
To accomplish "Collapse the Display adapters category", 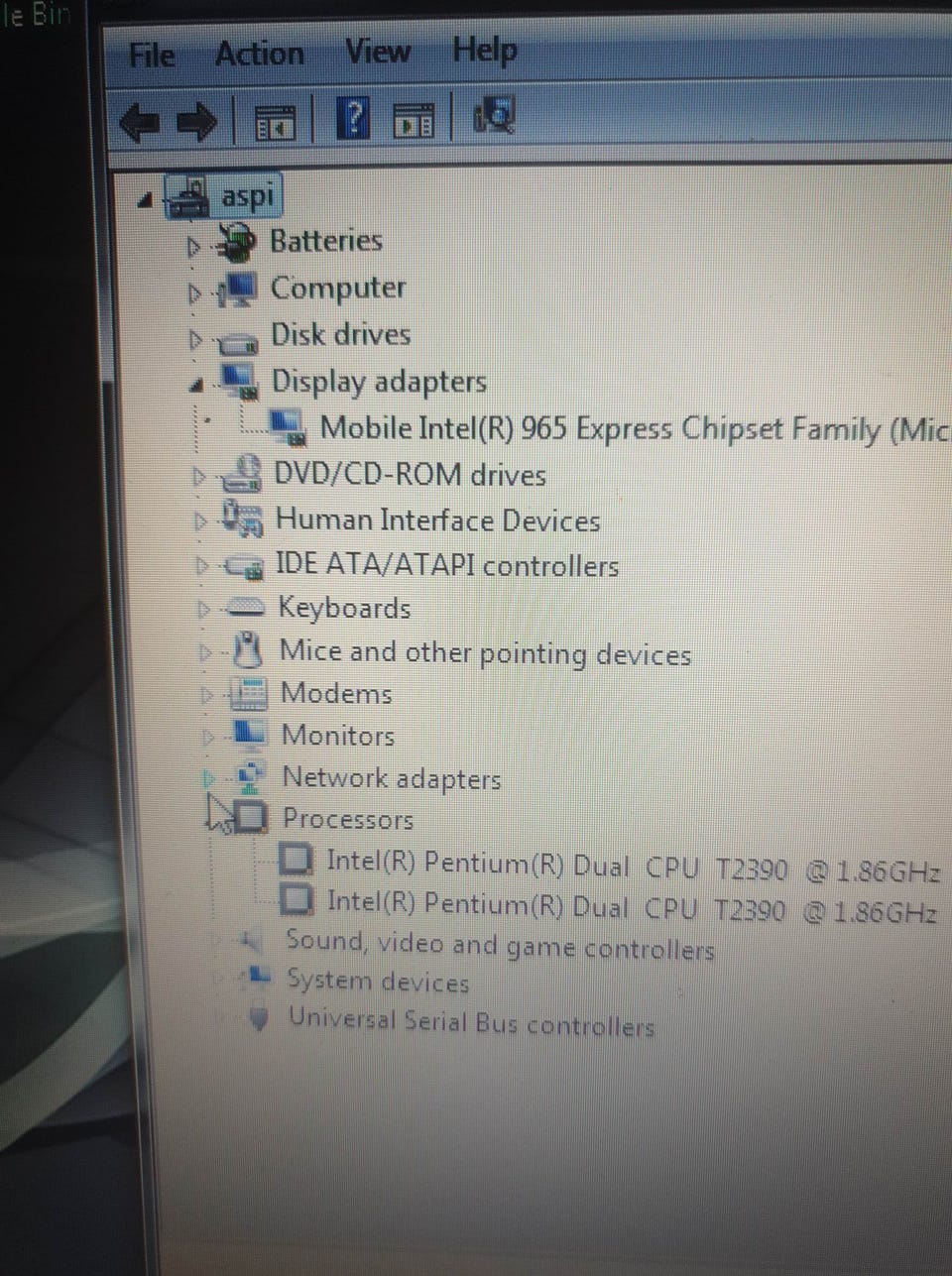I will coord(197,387).
